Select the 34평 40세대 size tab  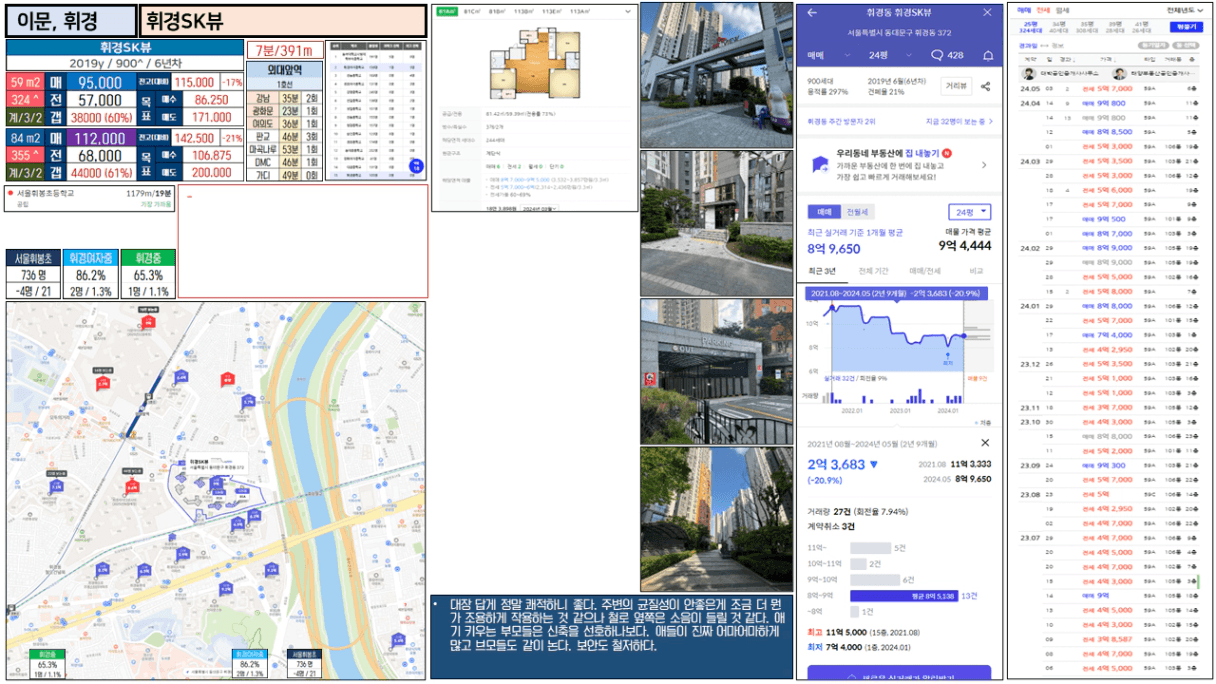click(x=1059, y=25)
